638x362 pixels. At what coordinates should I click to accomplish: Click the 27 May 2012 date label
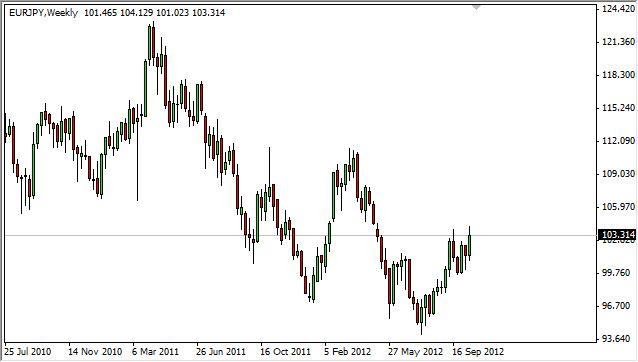pyautogui.click(x=415, y=351)
